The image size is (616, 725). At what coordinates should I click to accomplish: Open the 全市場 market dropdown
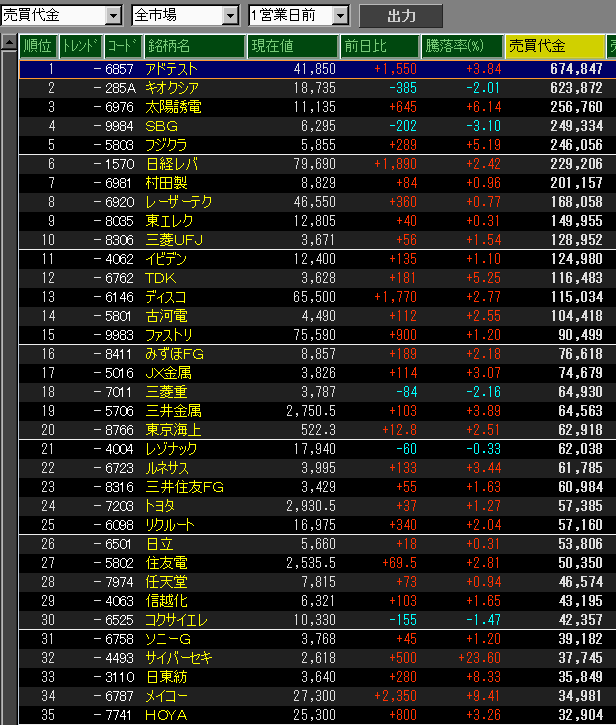tap(230, 16)
